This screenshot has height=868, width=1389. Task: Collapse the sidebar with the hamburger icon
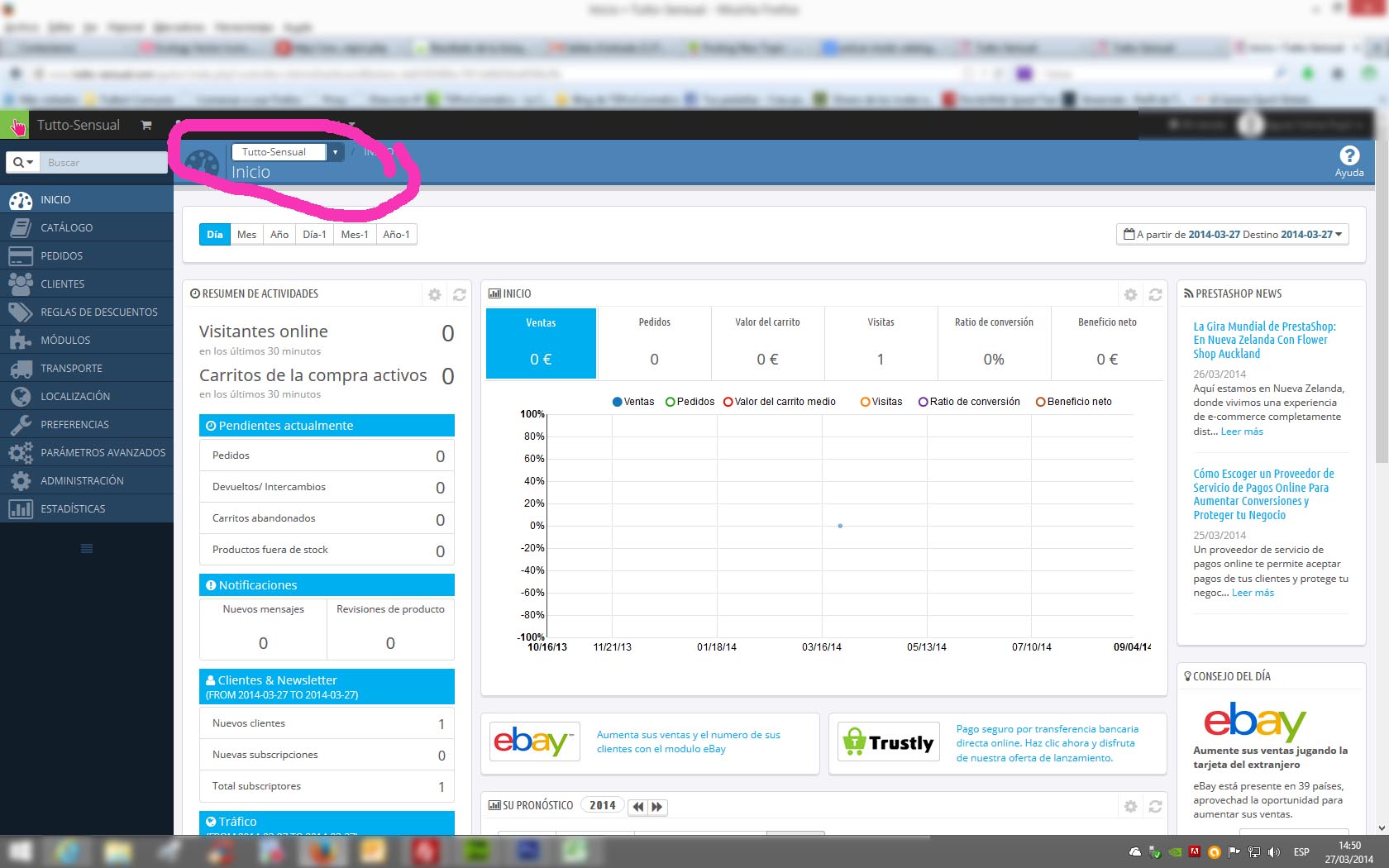[87, 548]
